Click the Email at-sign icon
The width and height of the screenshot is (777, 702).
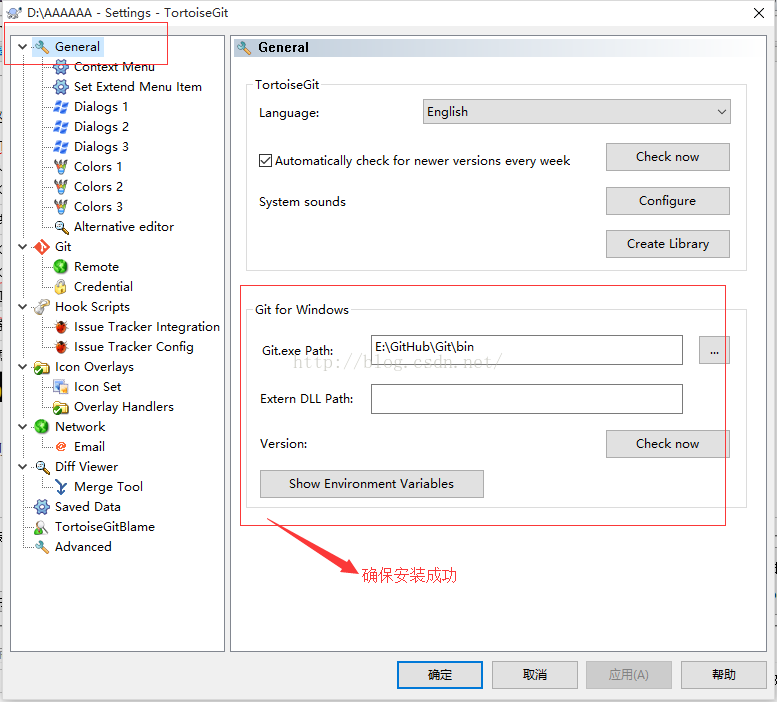tap(60, 446)
